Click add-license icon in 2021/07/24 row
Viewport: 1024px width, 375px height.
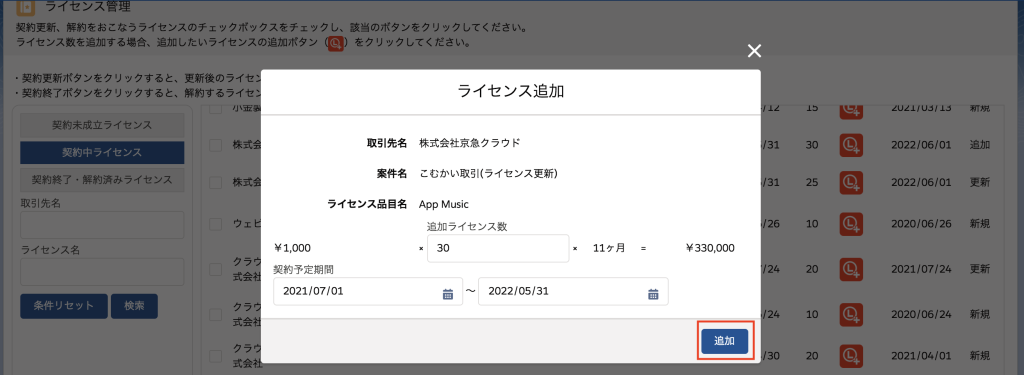[851, 269]
